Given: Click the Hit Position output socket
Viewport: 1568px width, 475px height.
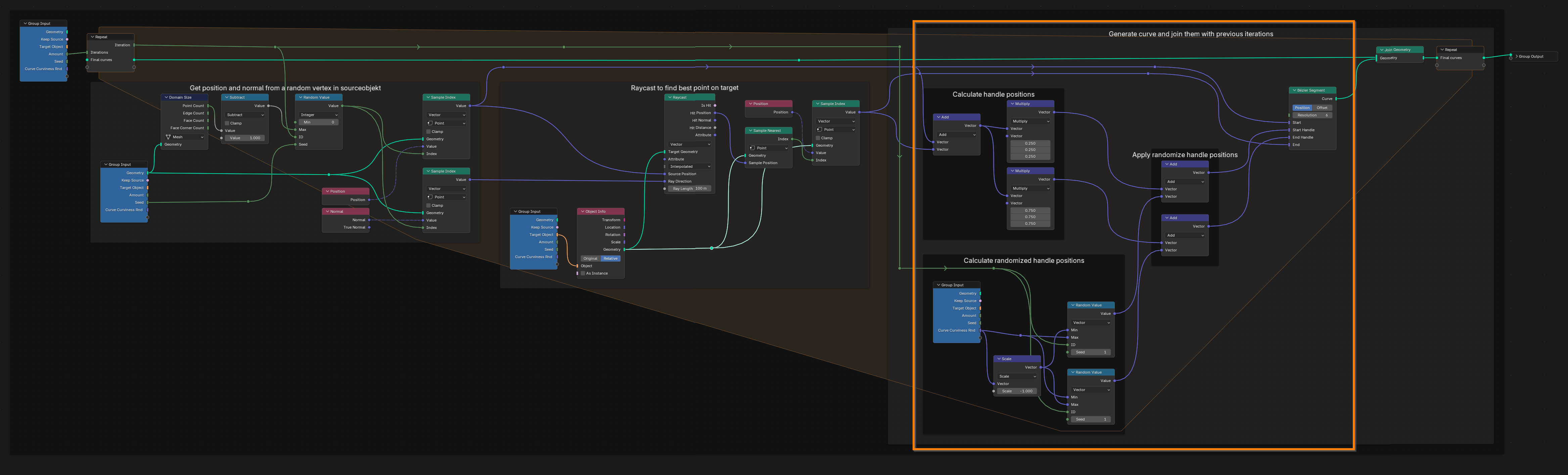Looking at the screenshot, I should [714, 112].
